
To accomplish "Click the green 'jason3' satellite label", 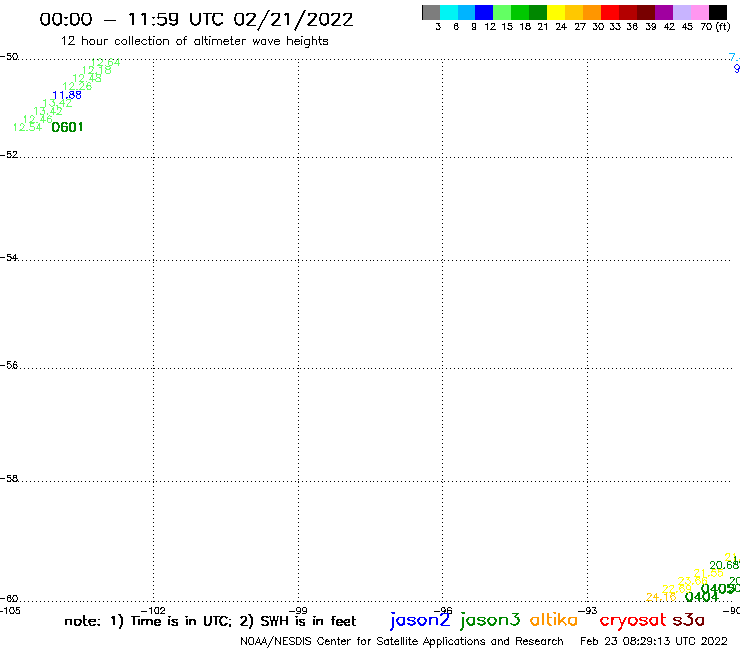I will pyautogui.click(x=490, y=621).
